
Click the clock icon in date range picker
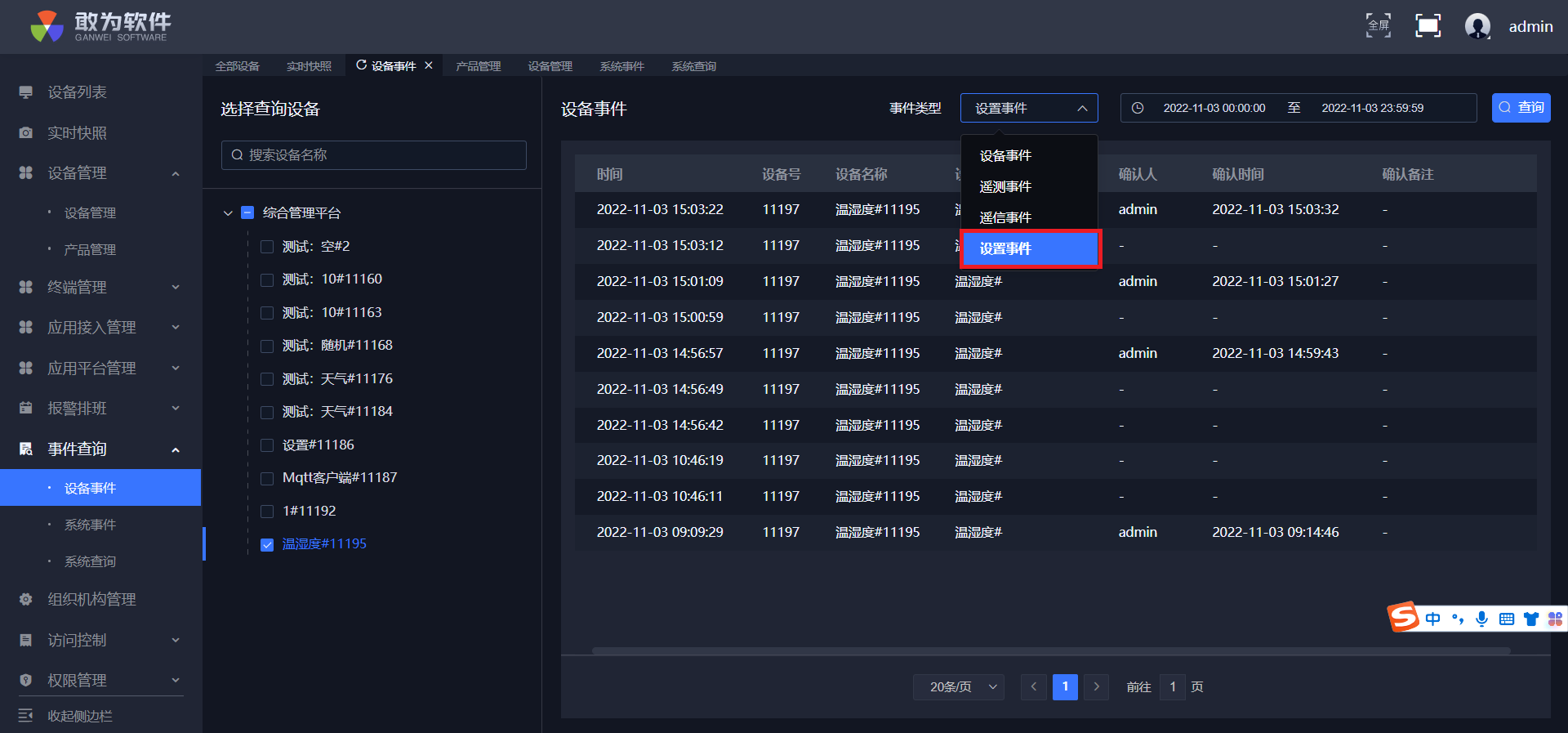1138,108
